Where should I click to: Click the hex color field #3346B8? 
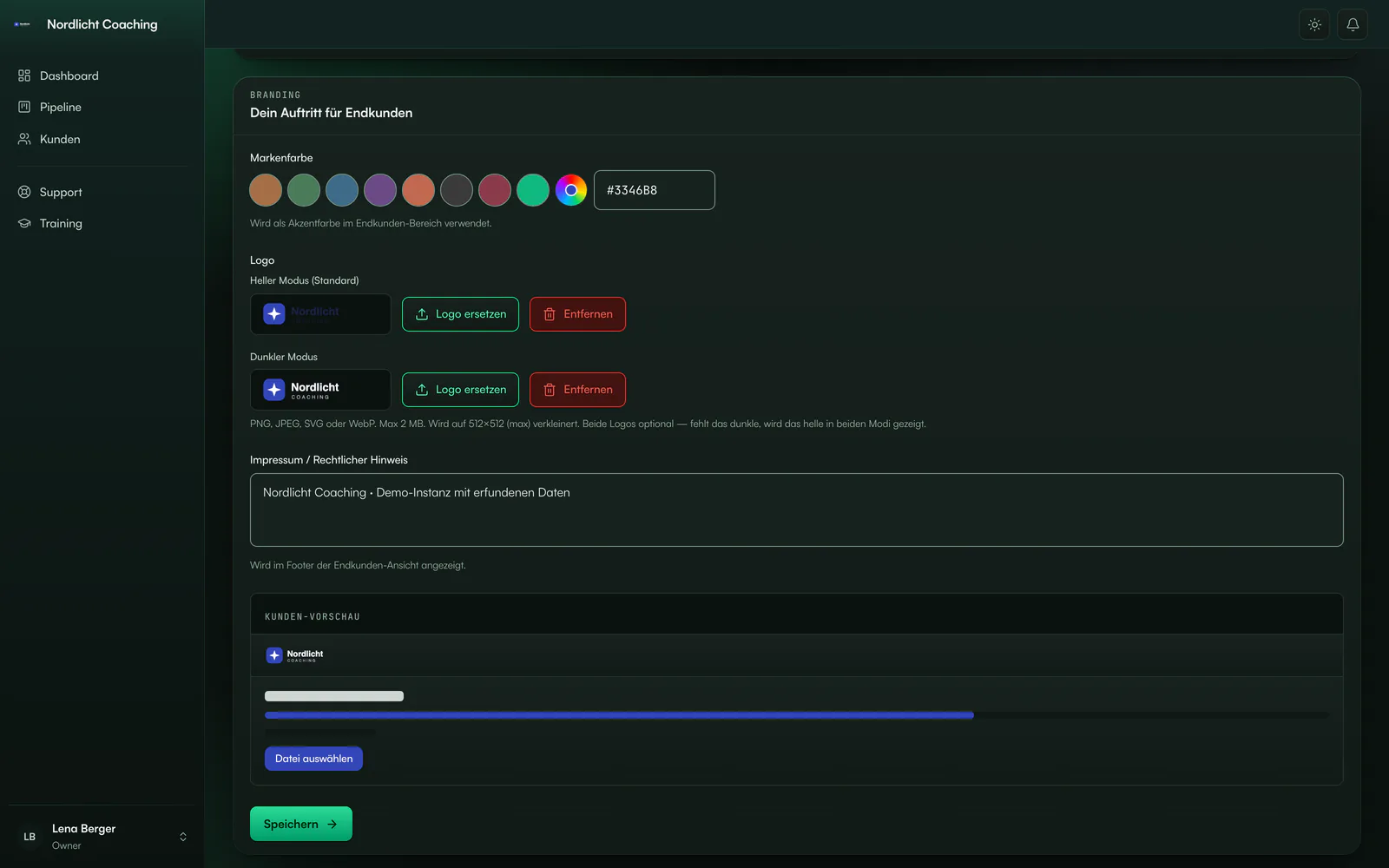click(x=655, y=190)
